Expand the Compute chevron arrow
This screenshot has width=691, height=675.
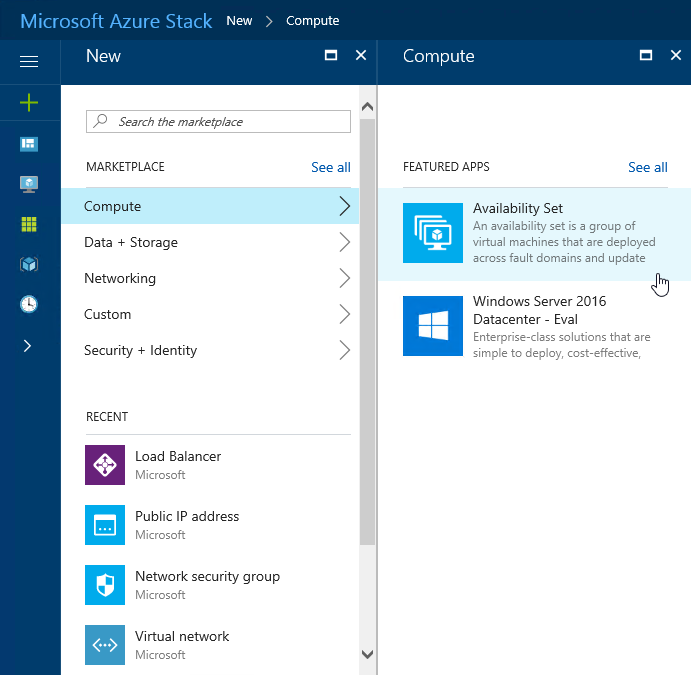click(x=345, y=206)
